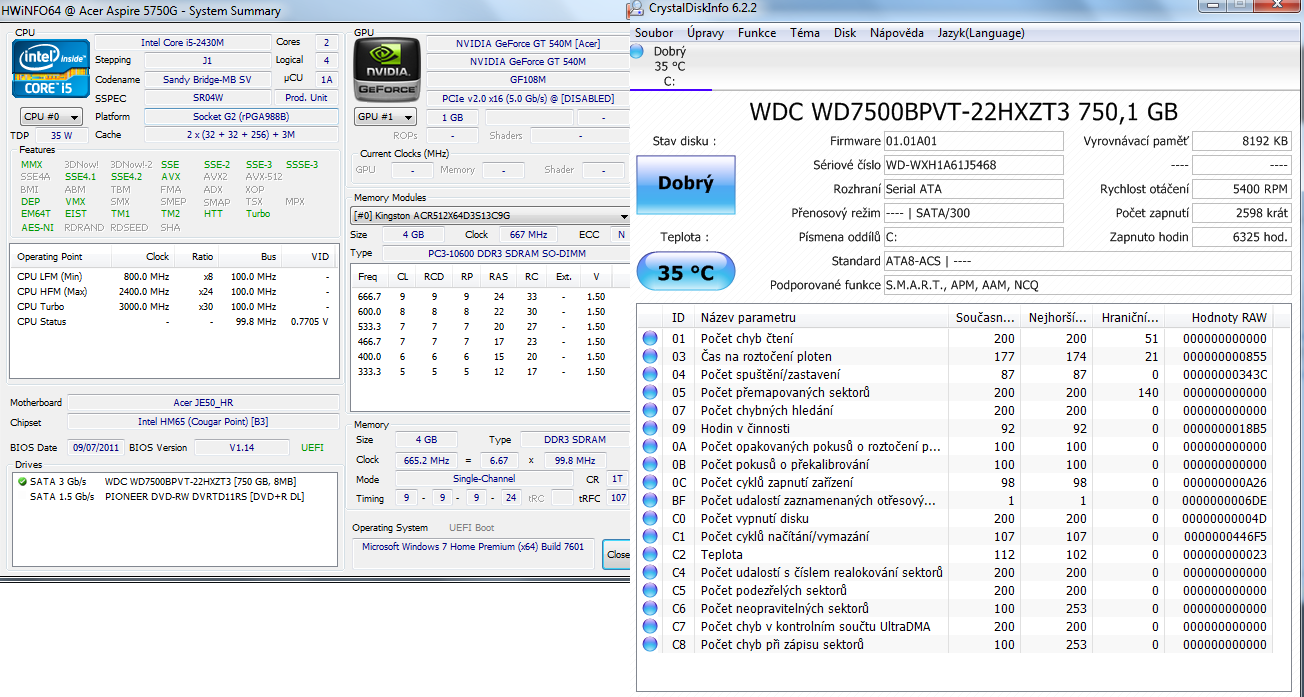Click the Hodnoty RAW column header
This screenshot has height=697, width=1304.
pyautogui.click(x=1228, y=318)
